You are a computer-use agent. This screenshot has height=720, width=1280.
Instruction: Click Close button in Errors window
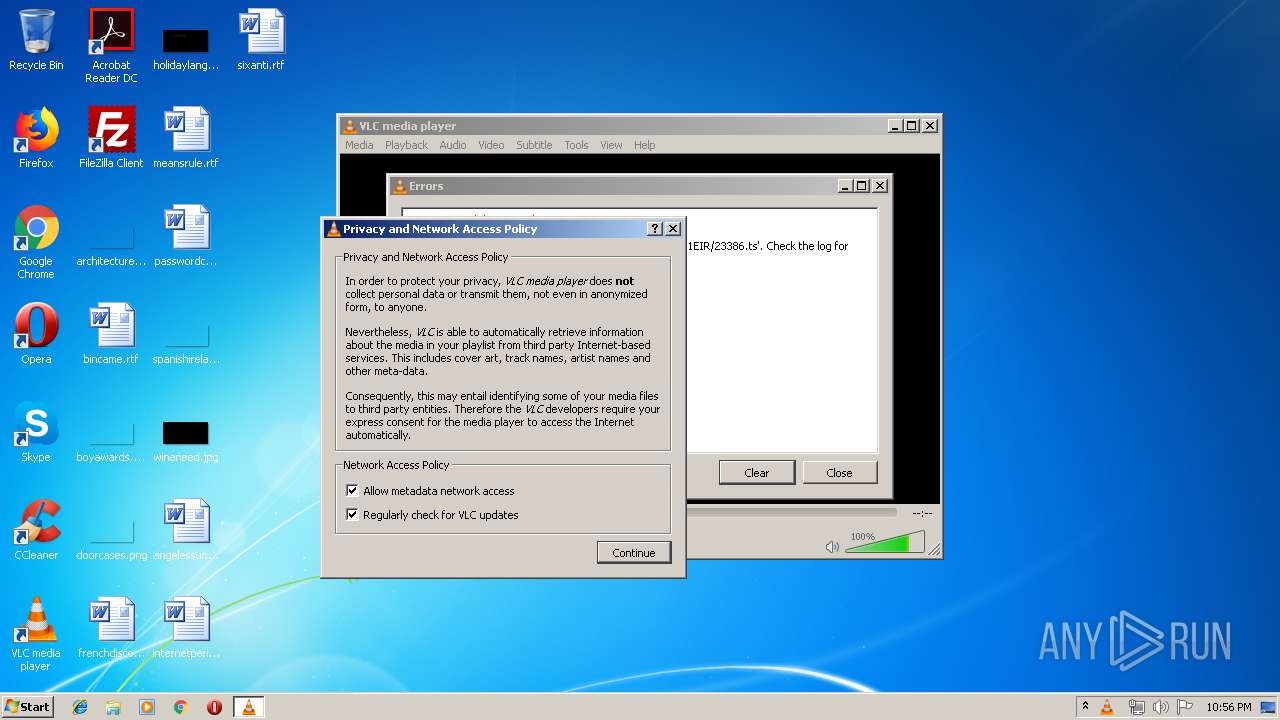click(x=839, y=473)
